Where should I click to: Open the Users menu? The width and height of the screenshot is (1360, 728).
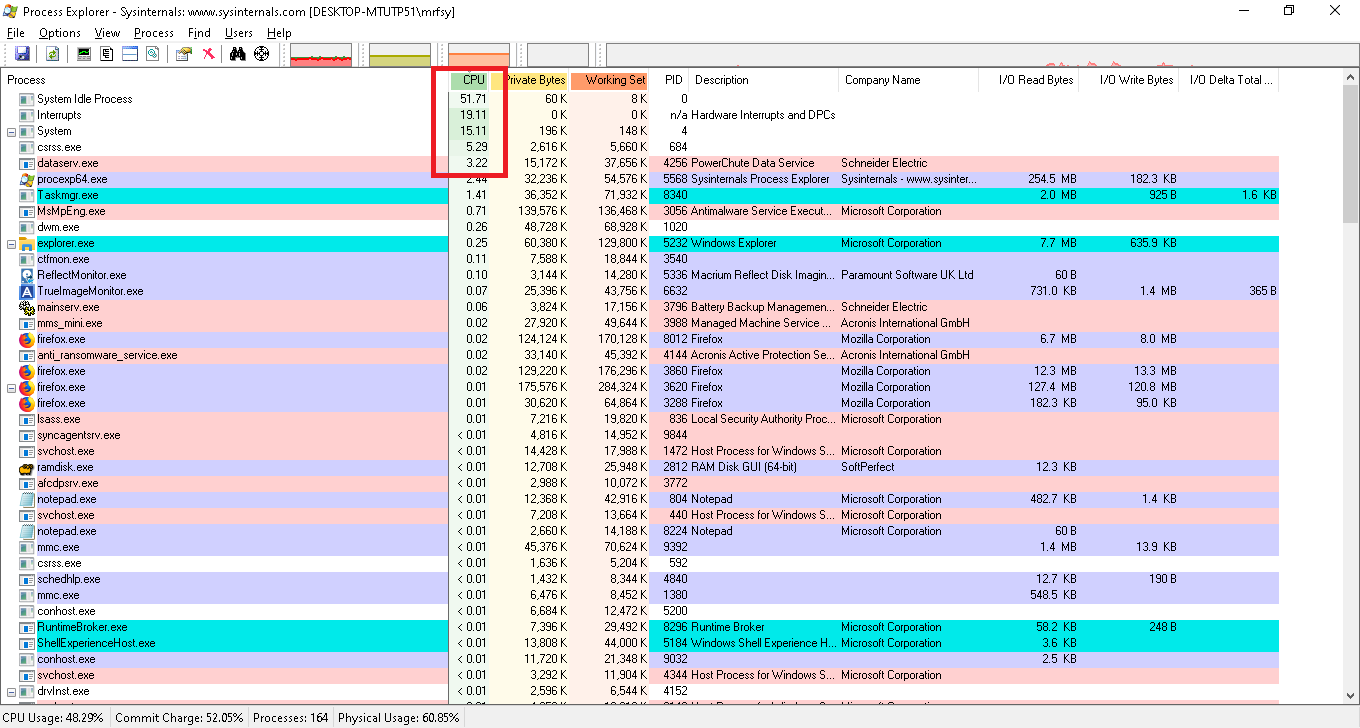tap(239, 32)
